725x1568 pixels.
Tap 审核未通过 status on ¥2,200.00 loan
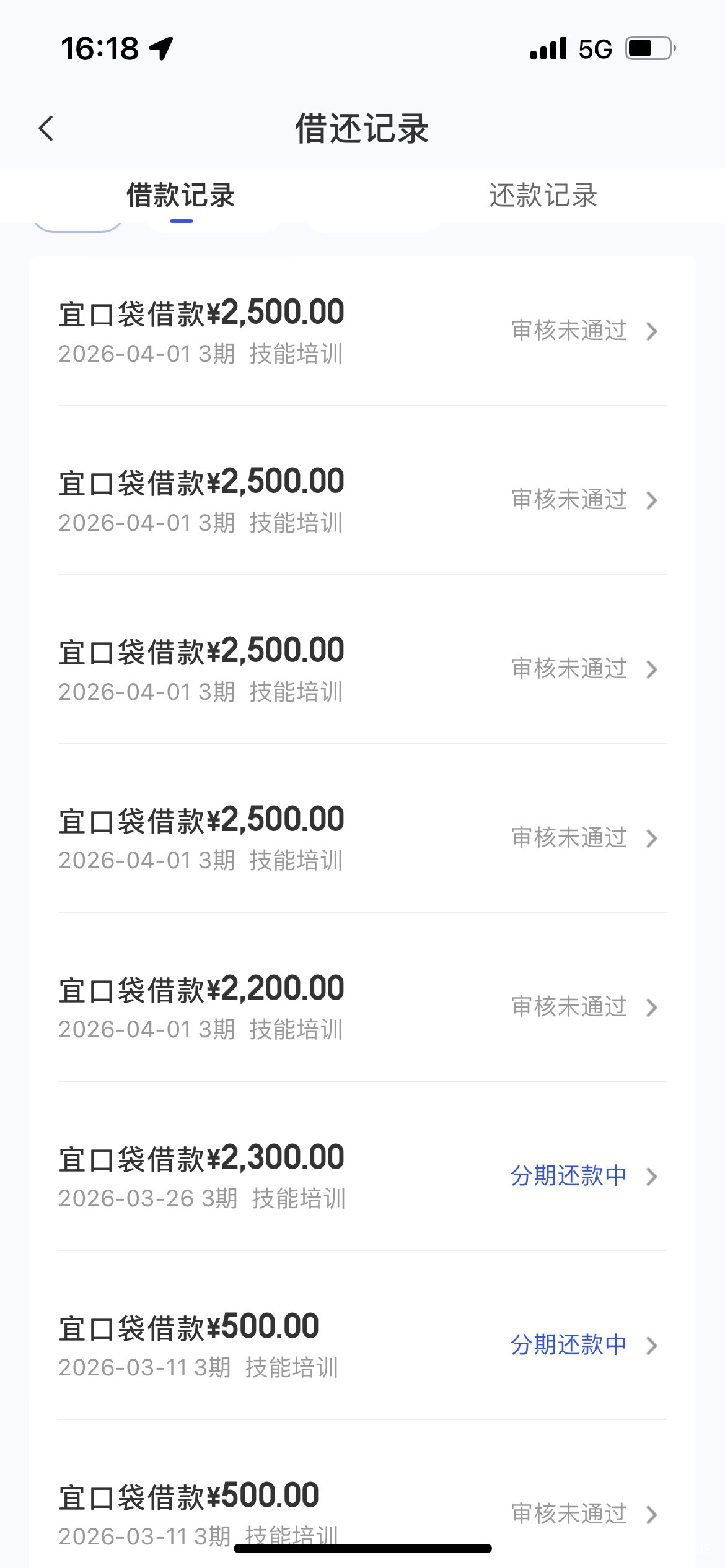568,1006
